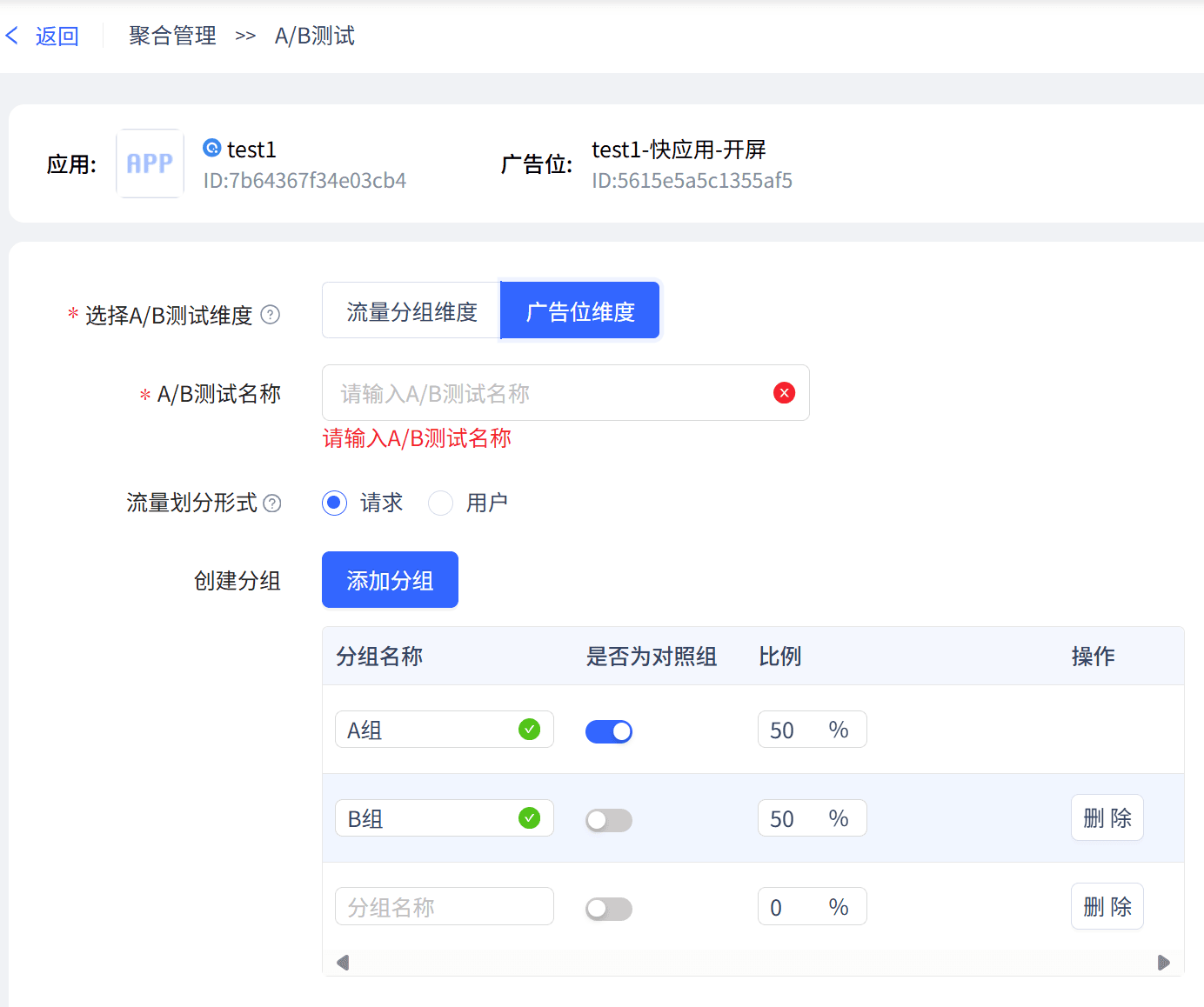
Task: Switch to 流量分组维度 tab
Action: pyautogui.click(x=411, y=310)
